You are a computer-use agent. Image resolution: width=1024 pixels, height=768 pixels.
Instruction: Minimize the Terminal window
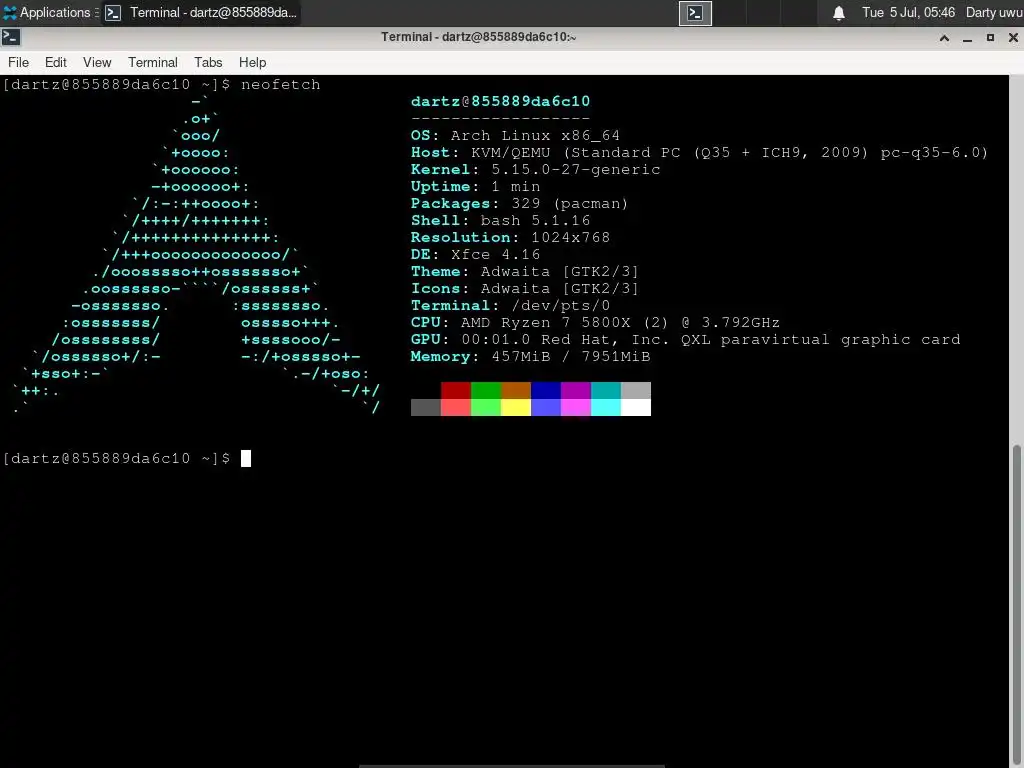(x=967, y=38)
